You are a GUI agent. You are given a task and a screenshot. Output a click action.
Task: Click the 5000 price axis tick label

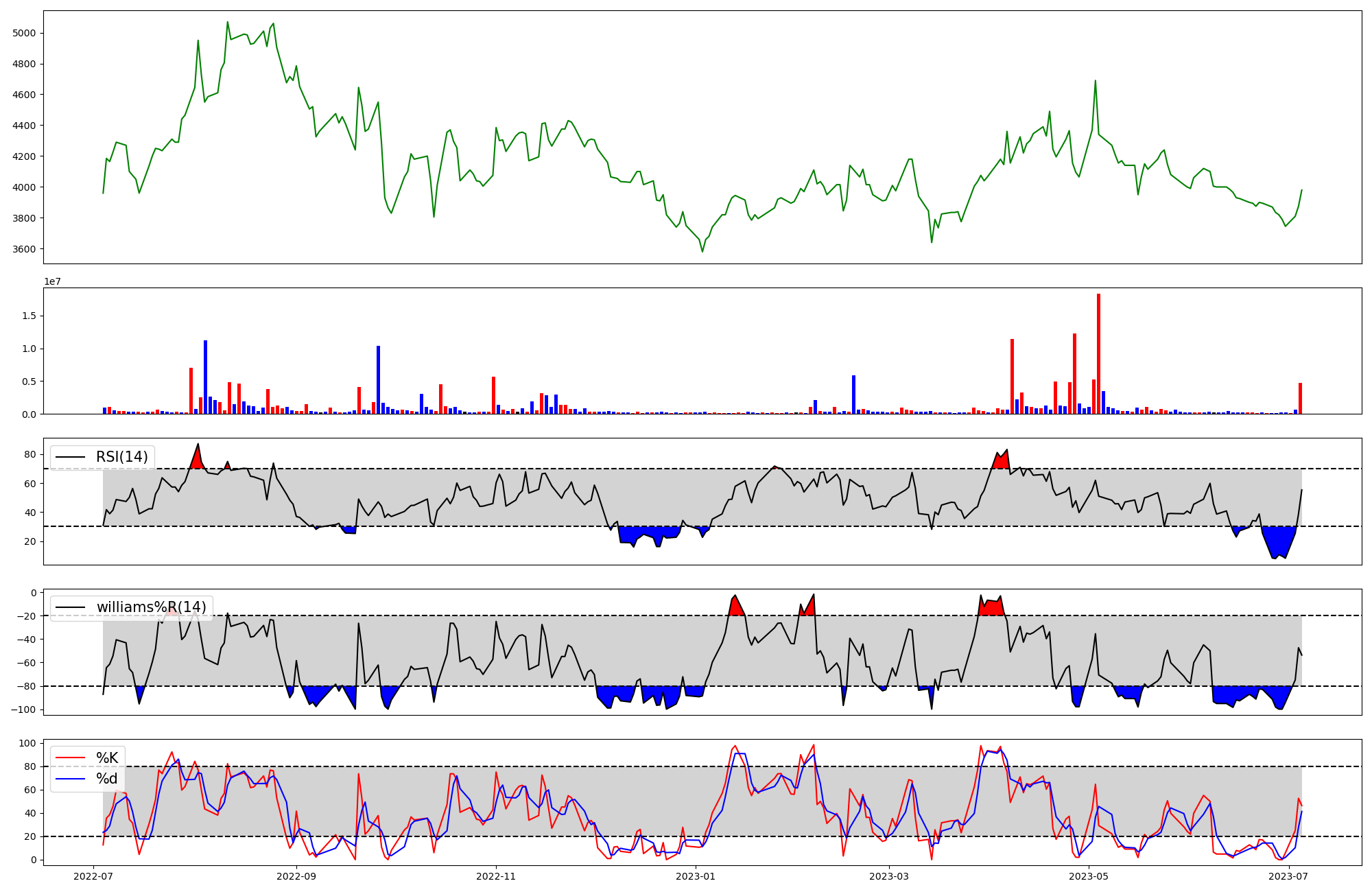click(x=23, y=33)
